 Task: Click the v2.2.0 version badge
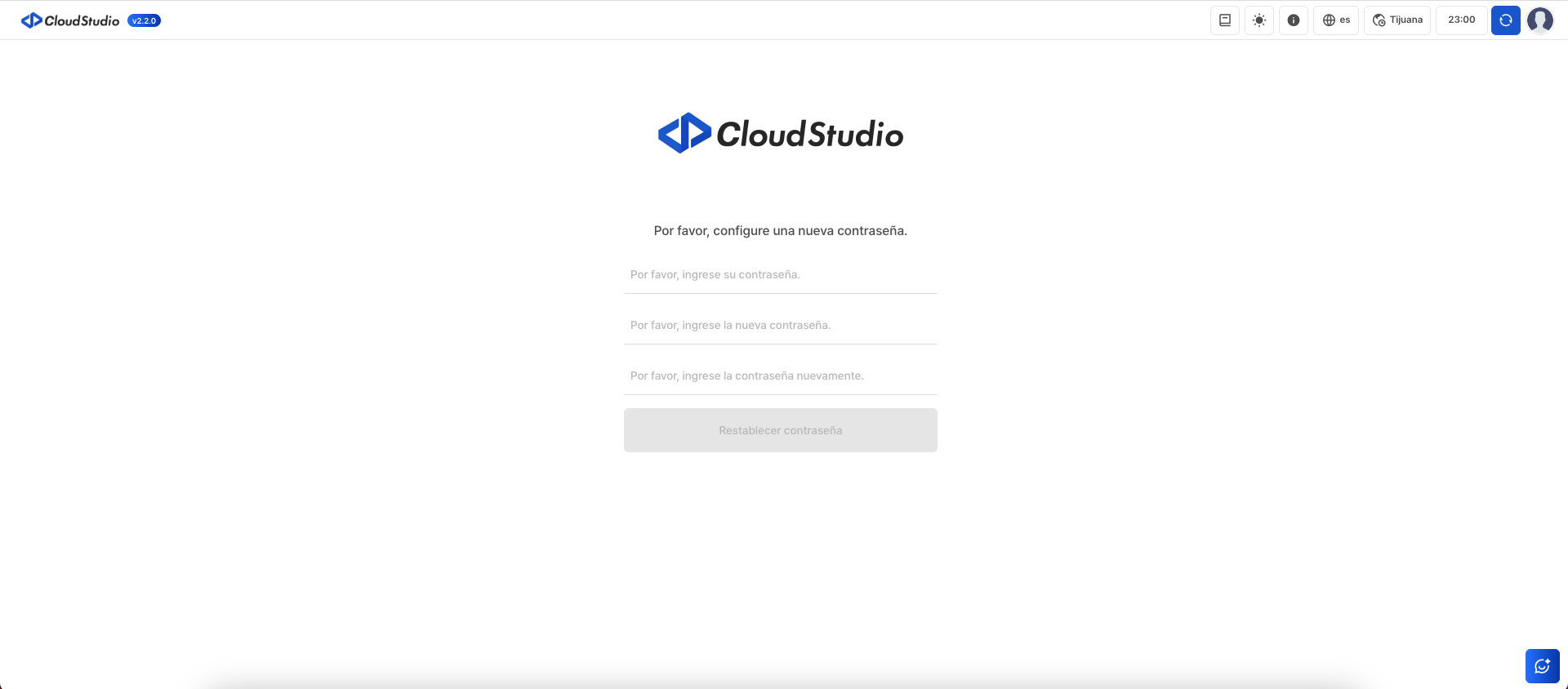click(144, 21)
